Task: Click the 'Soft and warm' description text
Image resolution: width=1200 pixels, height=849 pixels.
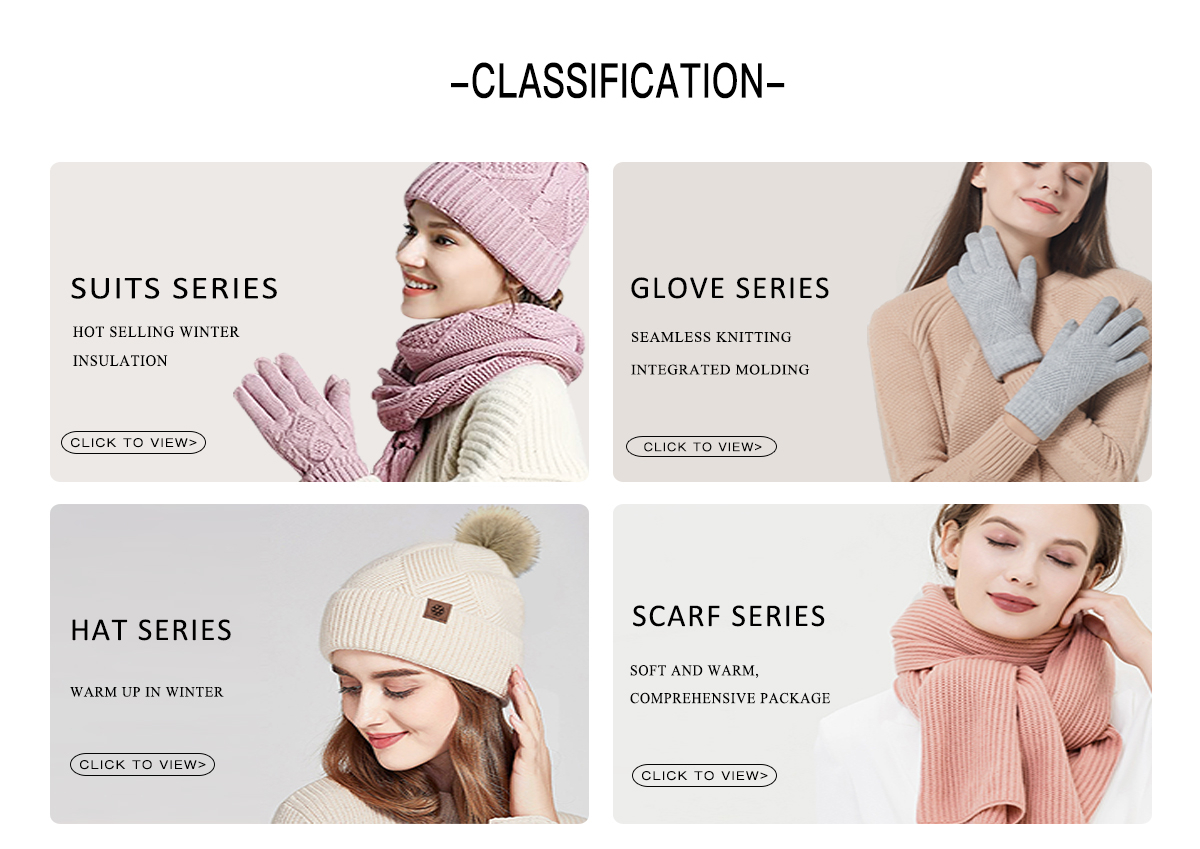Action: [x=694, y=671]
